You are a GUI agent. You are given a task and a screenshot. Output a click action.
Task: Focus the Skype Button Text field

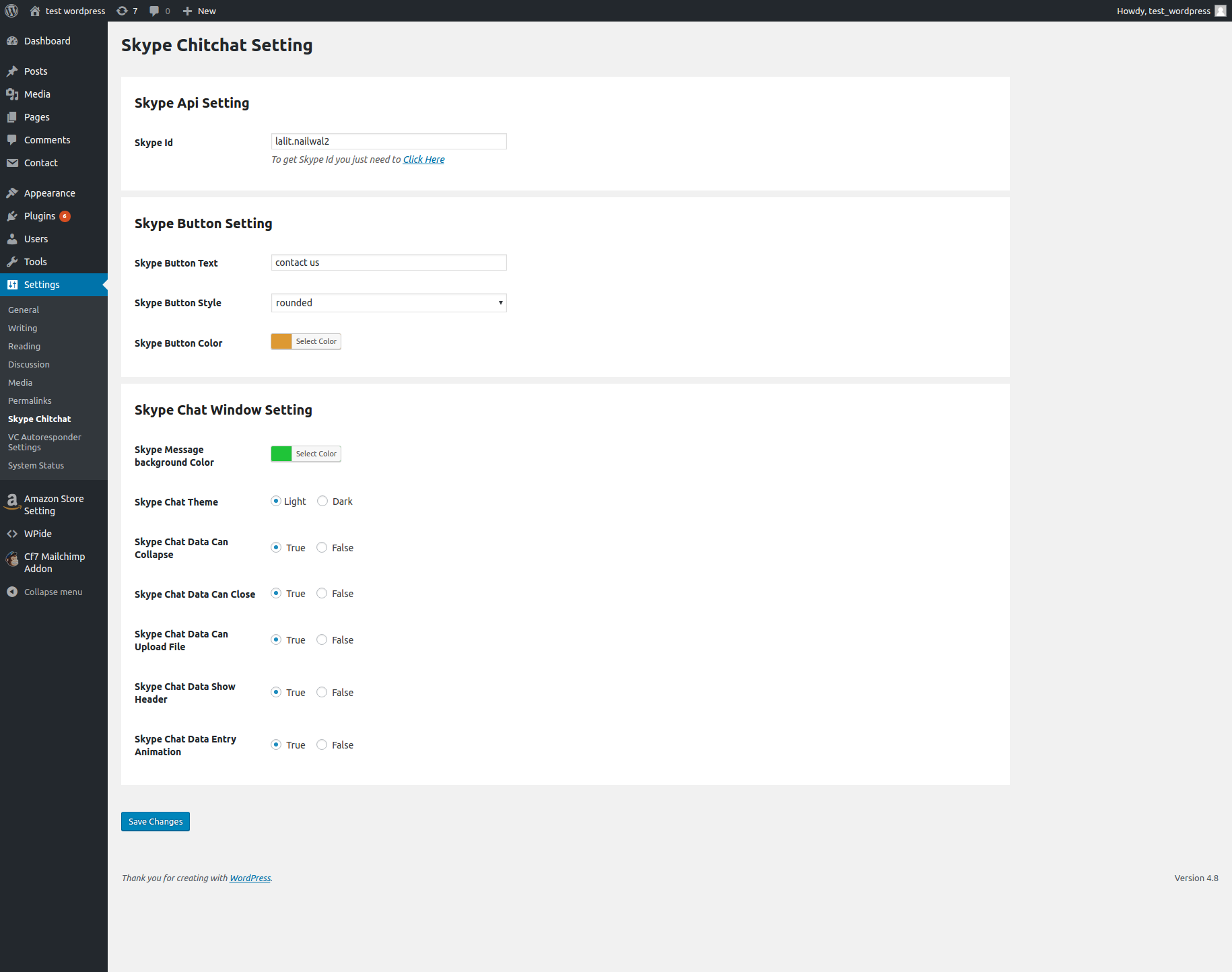point(389,263)
